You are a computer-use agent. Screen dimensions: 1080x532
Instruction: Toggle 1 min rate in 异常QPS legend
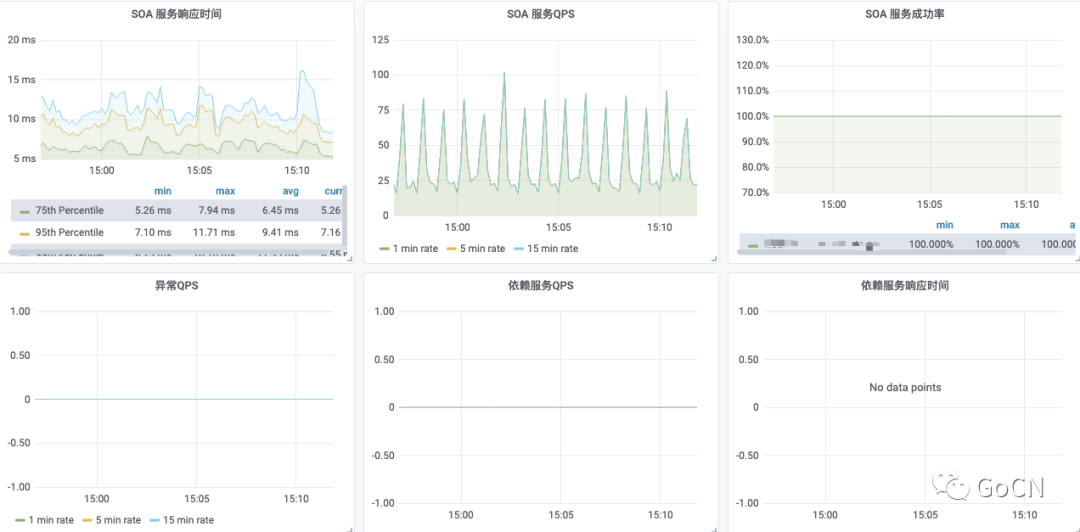[51, 520]
